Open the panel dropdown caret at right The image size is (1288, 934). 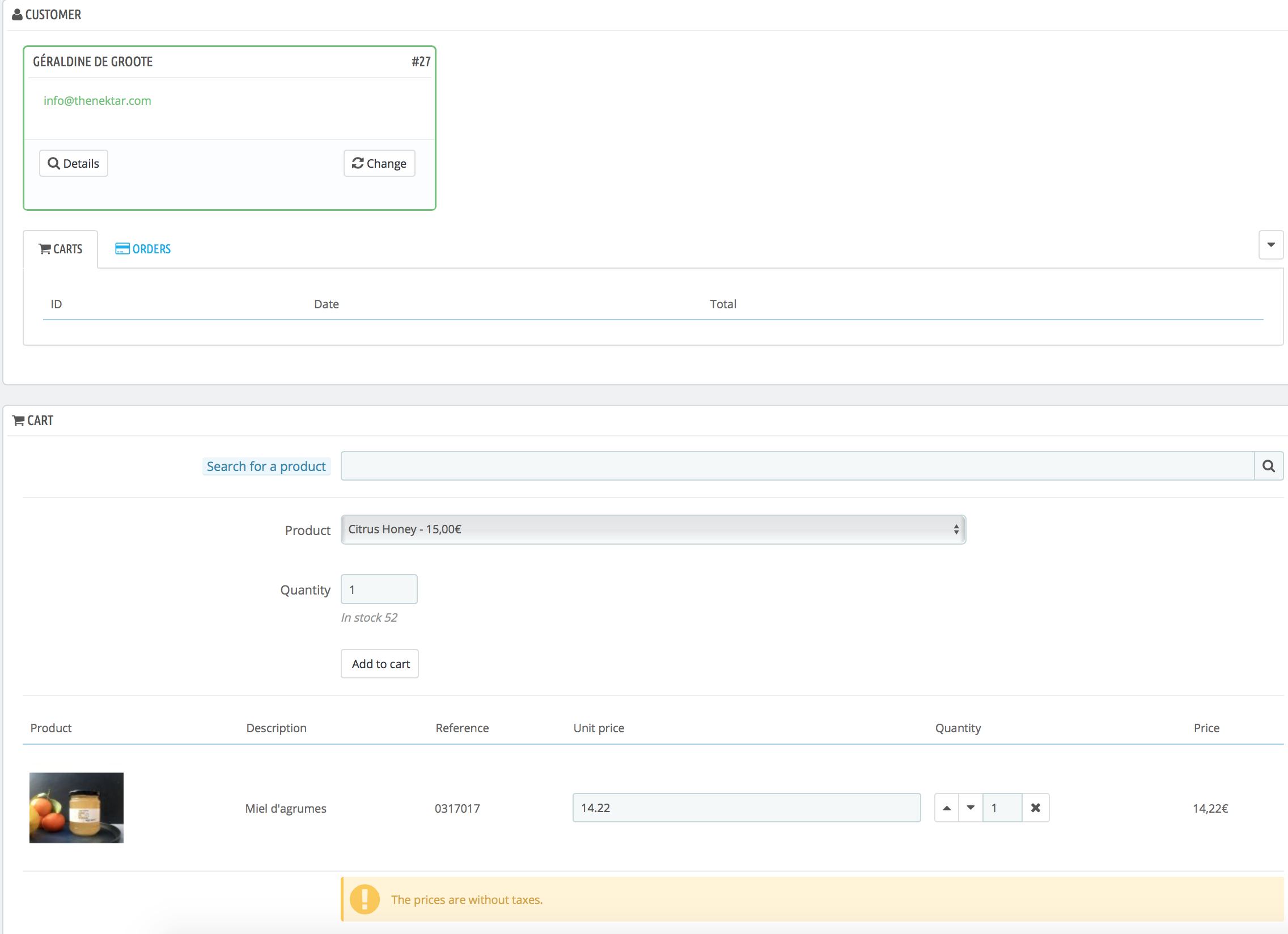click(1270, 245)
